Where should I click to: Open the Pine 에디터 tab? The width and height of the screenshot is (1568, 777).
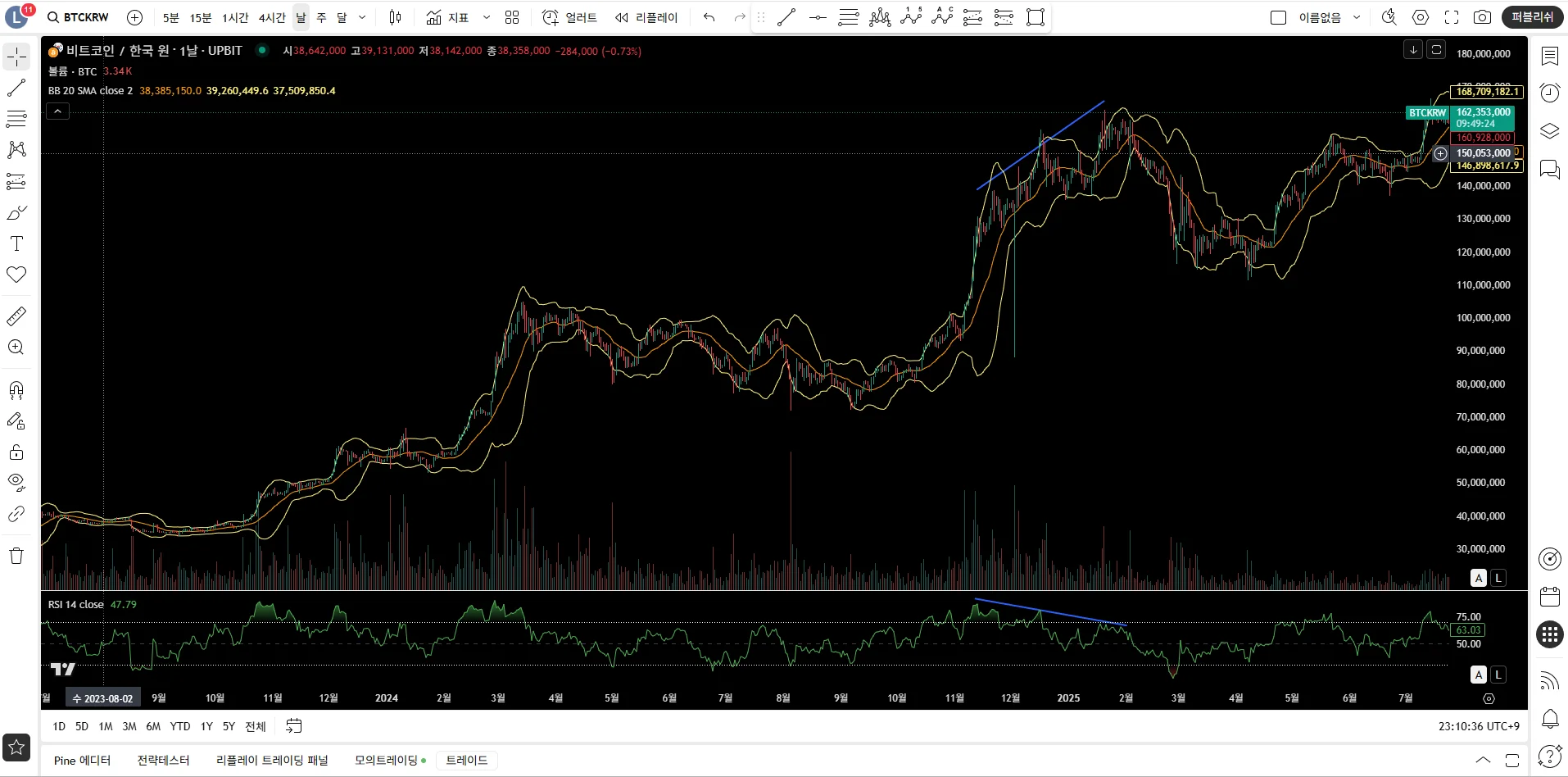tap(82, 761)
